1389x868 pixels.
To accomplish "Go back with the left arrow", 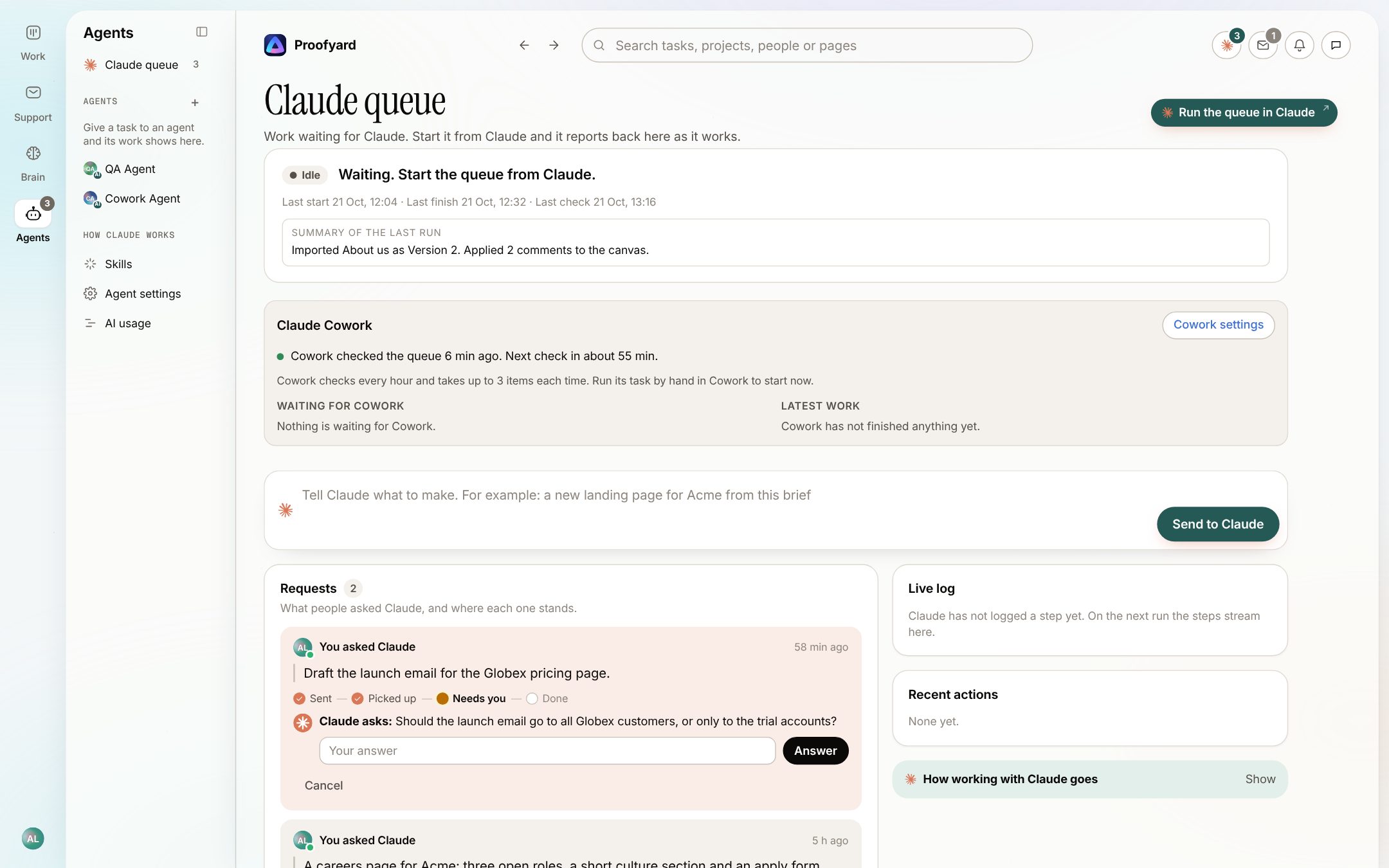I will tap(524, 45).
